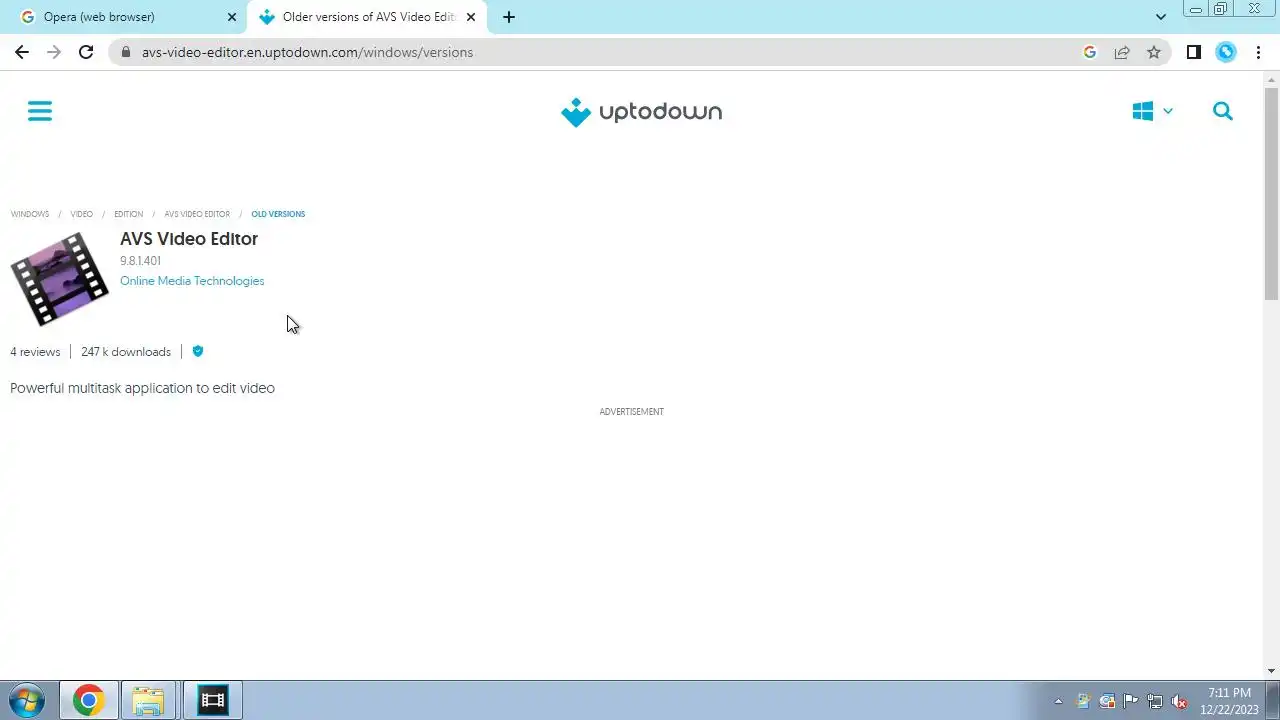1280x720 pixels.
Task: Click the Powerful multitask application description
Action: point(142,388)
